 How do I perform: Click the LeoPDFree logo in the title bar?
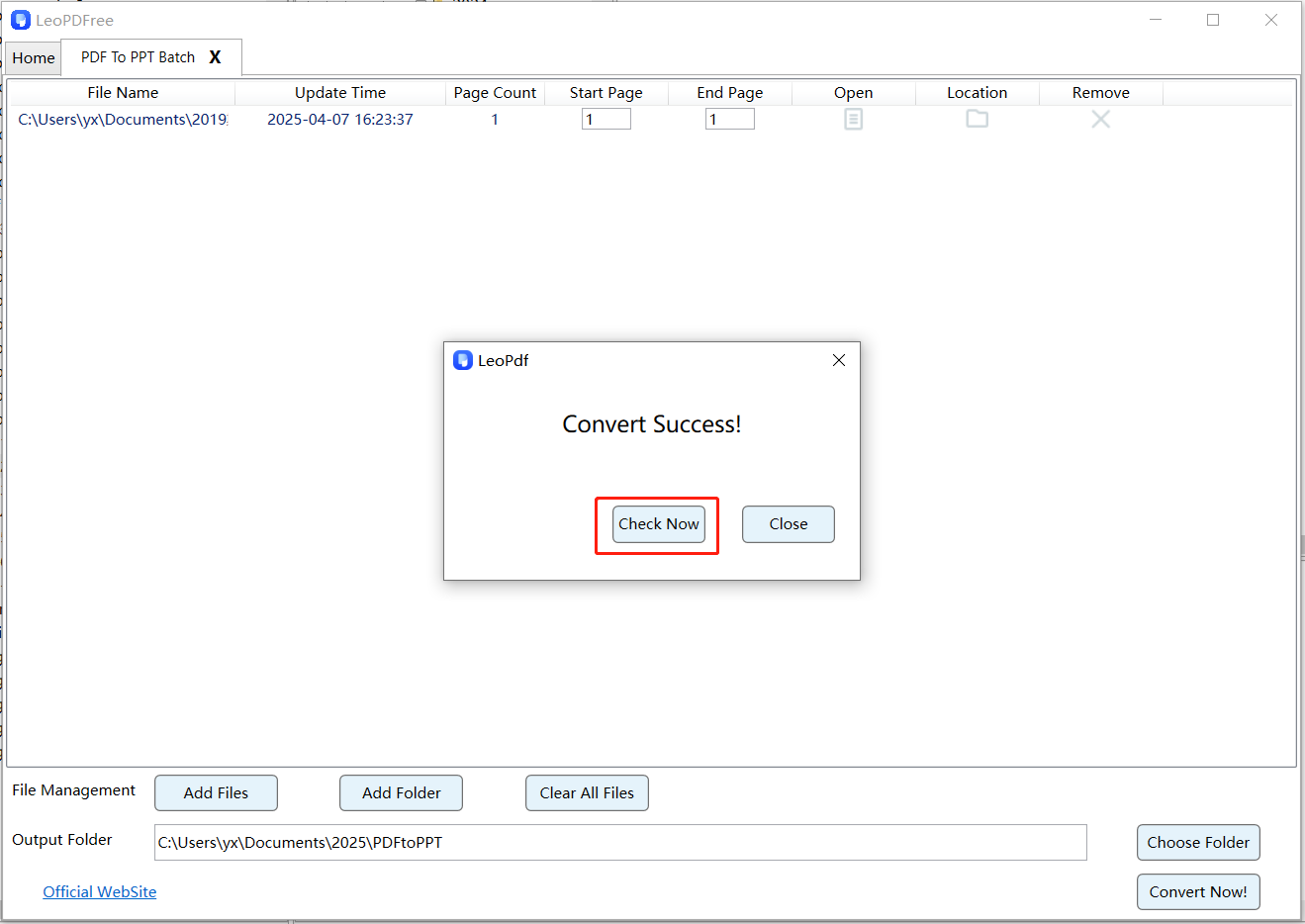pos(20,20)
